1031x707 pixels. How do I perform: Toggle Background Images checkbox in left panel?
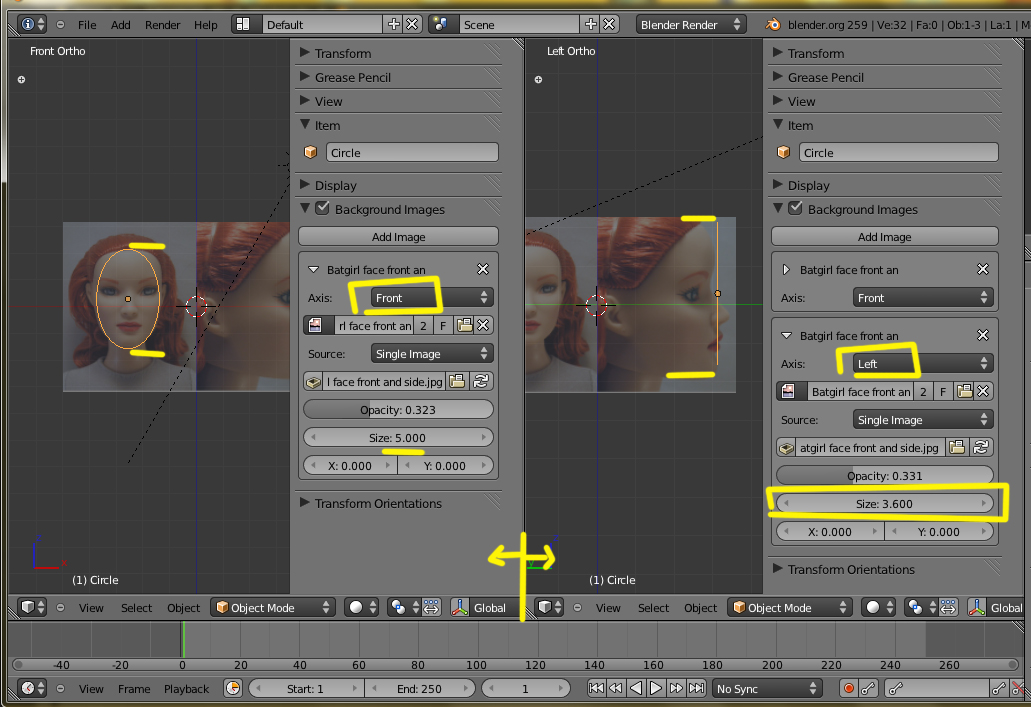[322, 208]
